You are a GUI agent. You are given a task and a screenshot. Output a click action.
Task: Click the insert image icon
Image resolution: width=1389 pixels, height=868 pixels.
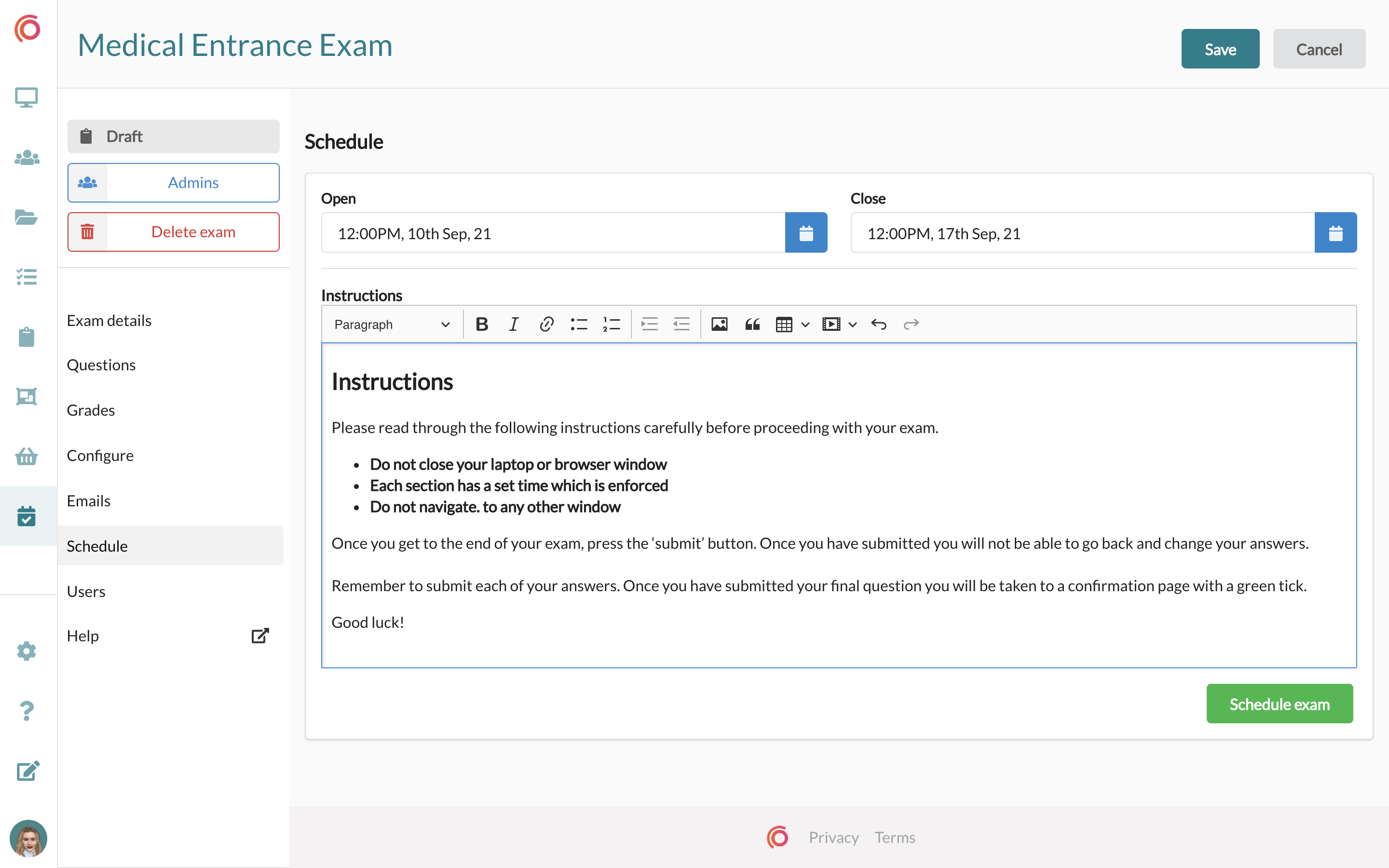(719, 325)
